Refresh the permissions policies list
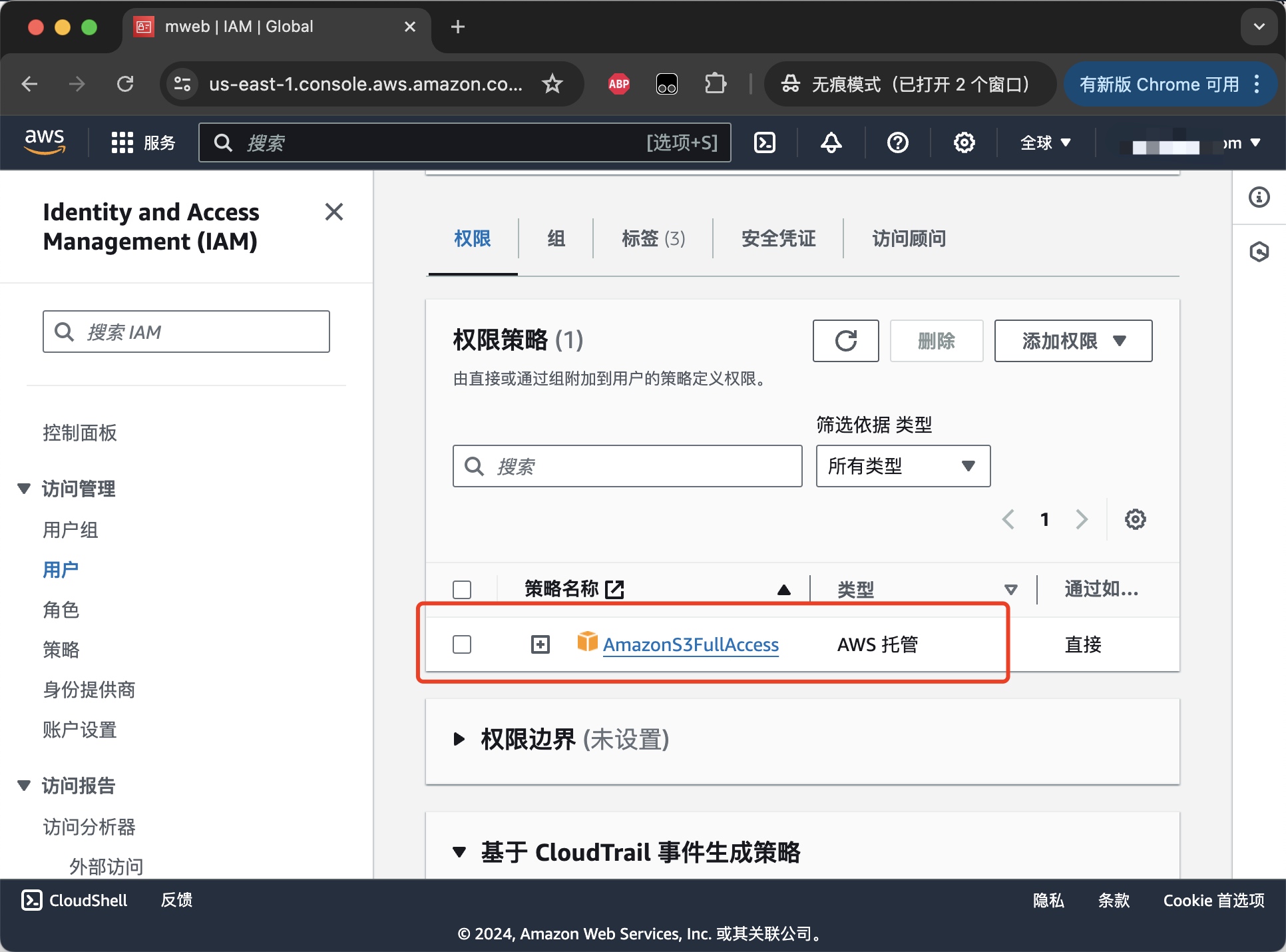Screen dimensions: 1286x952 (x=845, y=341)
